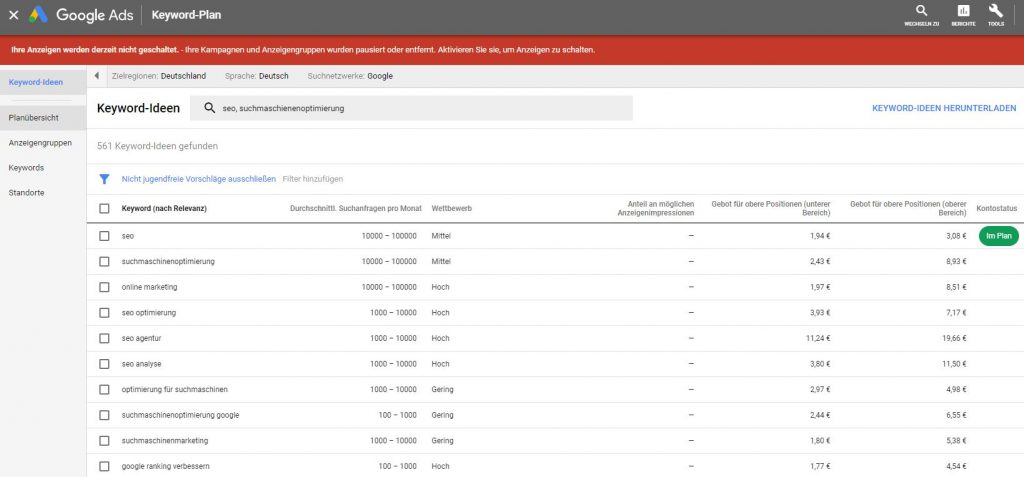Sort by Gebot (oberer Bereich) column

coord(908,208)
